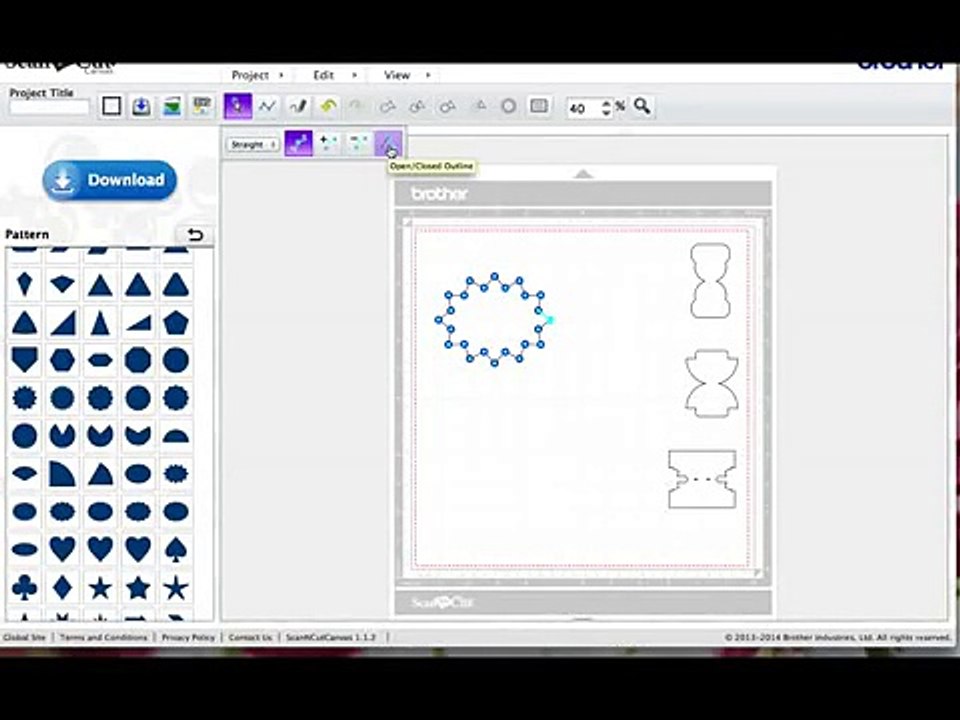Select the pointed lemon-shaped pattern
Screen dimensions: 960x720
click(24, 473)
